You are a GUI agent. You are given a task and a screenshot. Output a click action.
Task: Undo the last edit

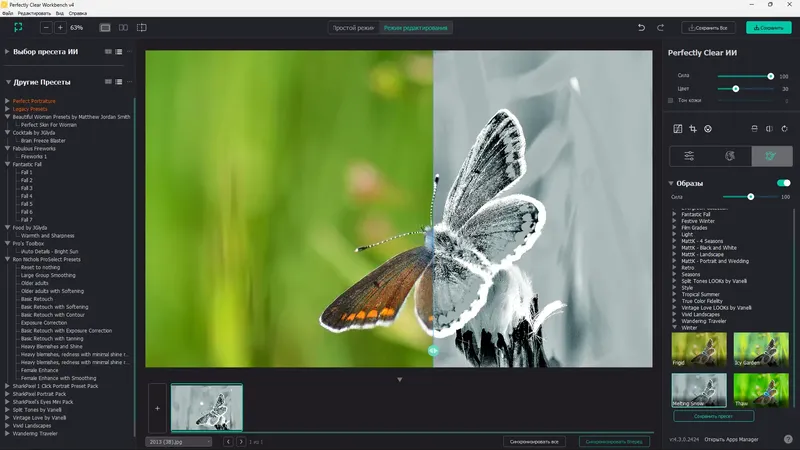[641, 28]
